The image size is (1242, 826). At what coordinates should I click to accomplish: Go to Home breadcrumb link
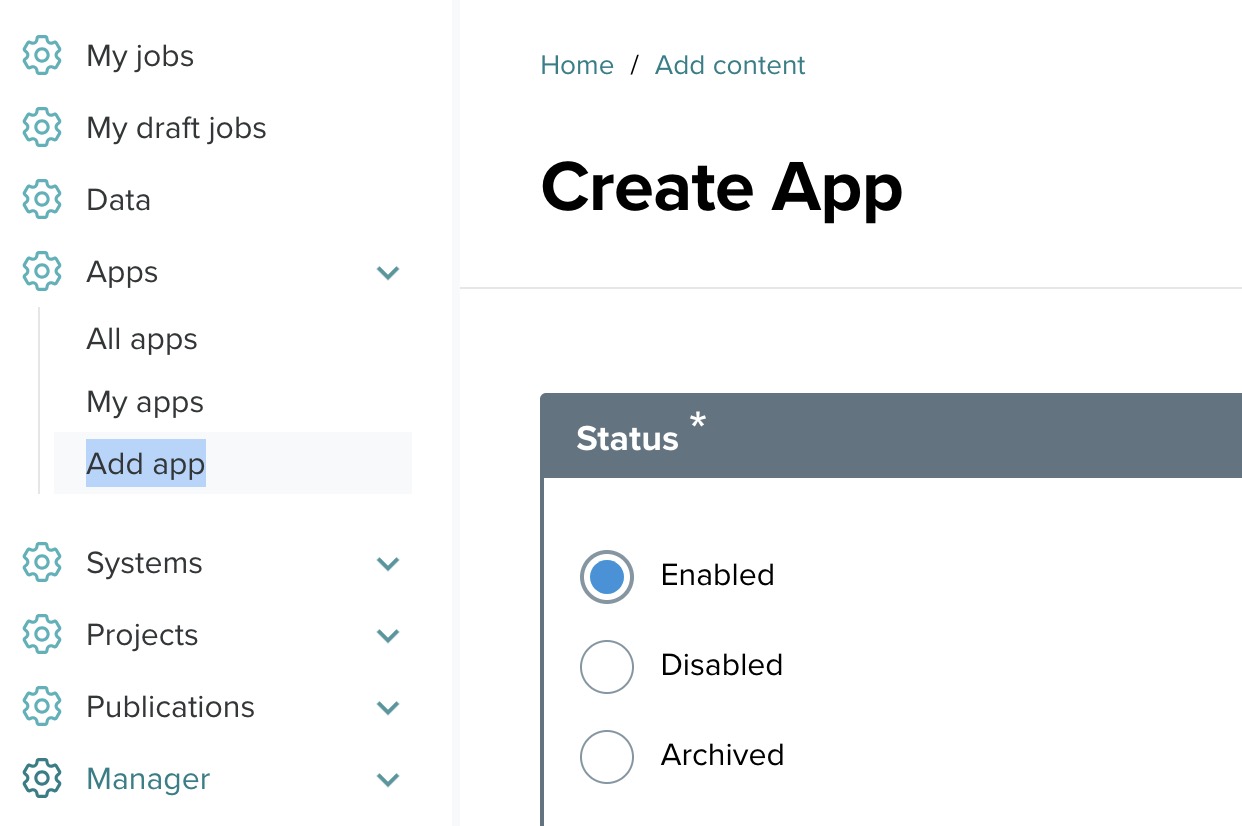click(x=577, y=65)
